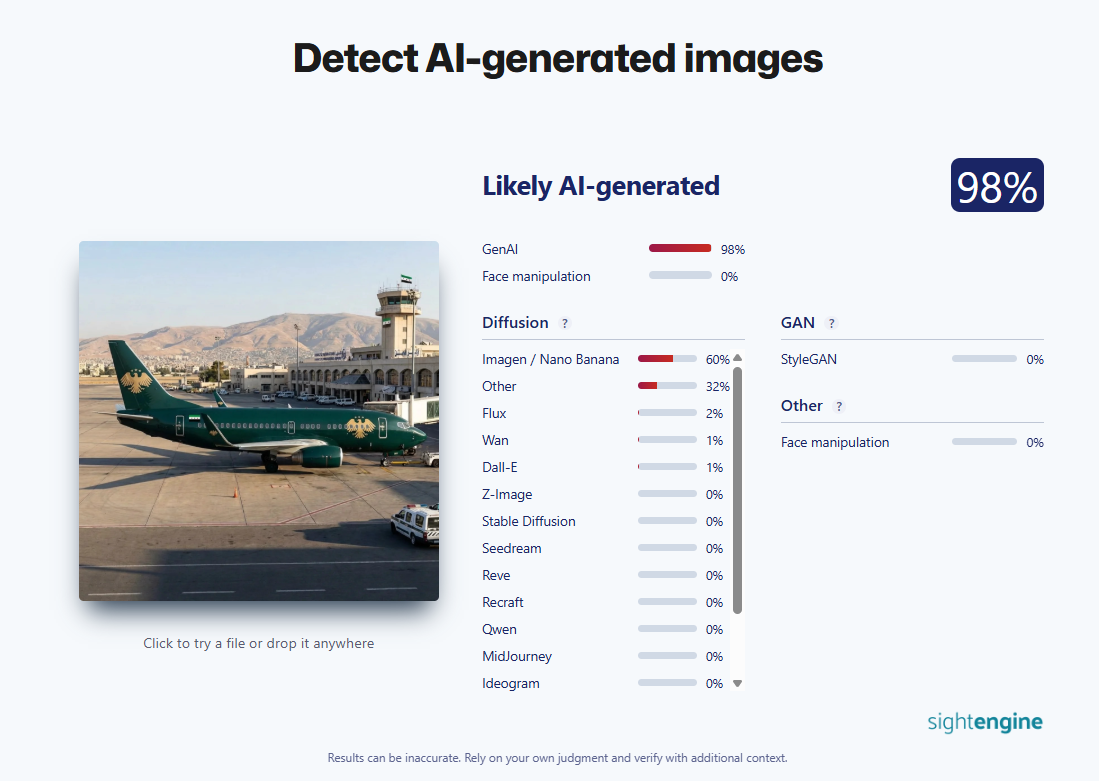Click the MidJourney model entry
The image size is (1099, 781).
pos(517,656)
